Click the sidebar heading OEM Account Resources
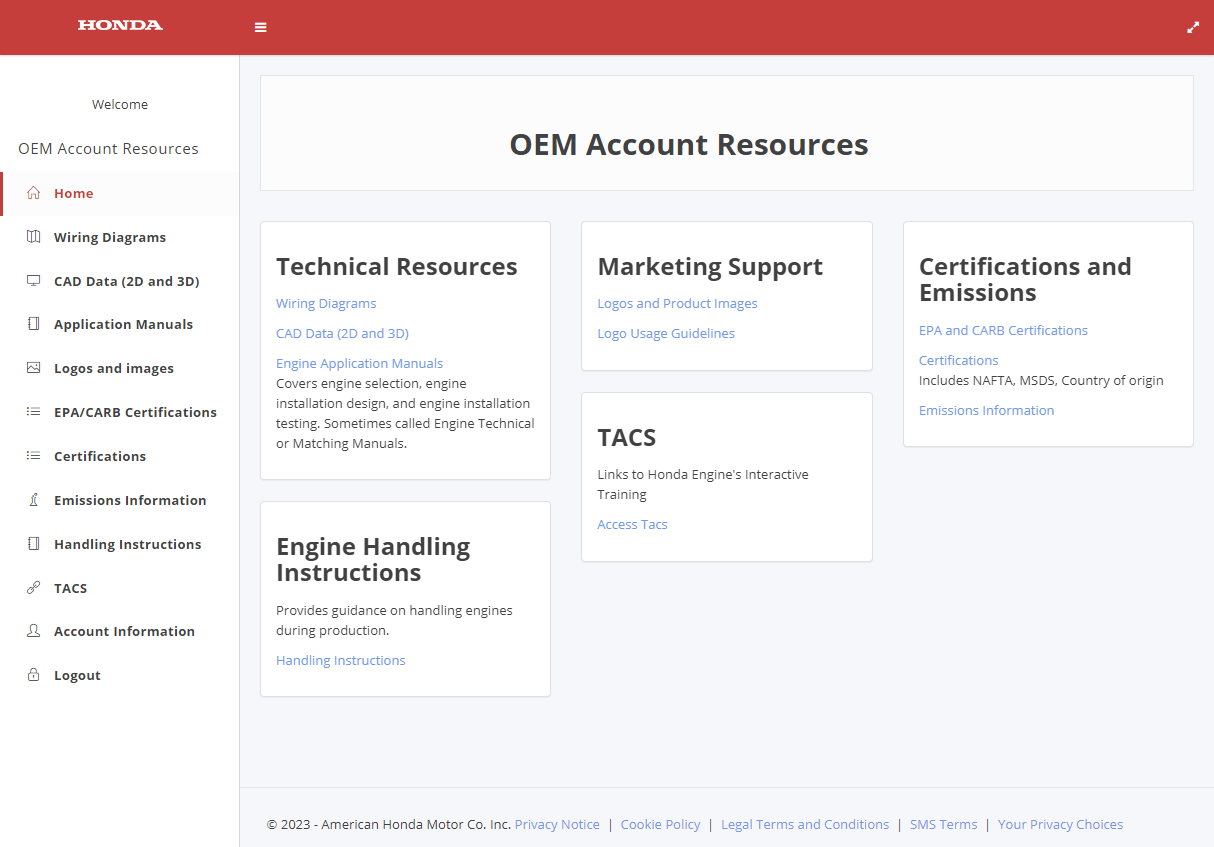The width and height of the screenshot is (1214, 847). click(x=108, y=149)
